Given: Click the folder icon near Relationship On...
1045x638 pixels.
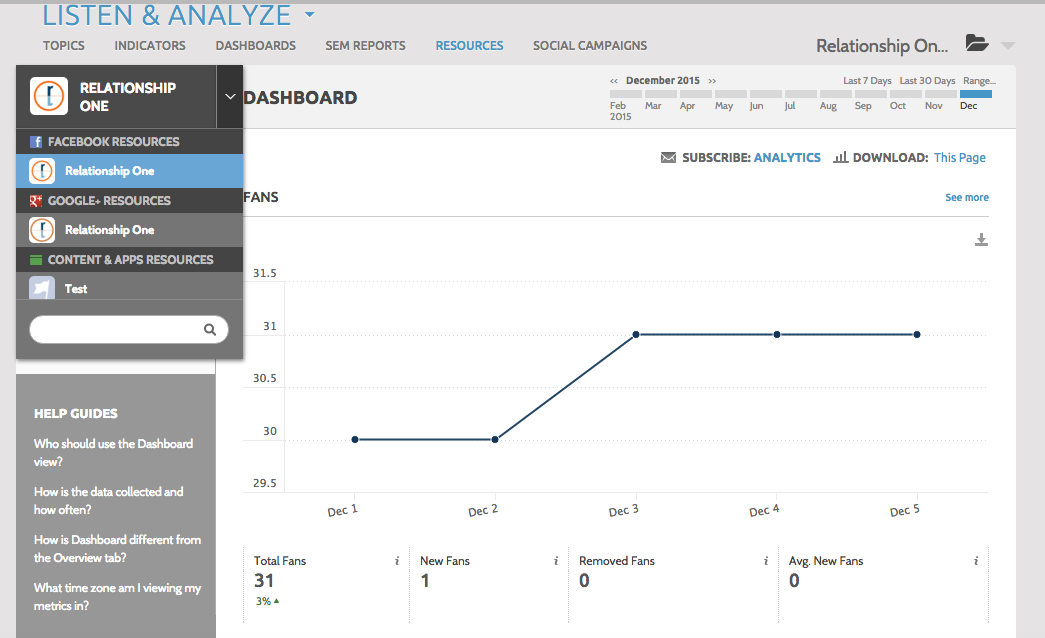Looking at the screenshot, I should [976, 43].
